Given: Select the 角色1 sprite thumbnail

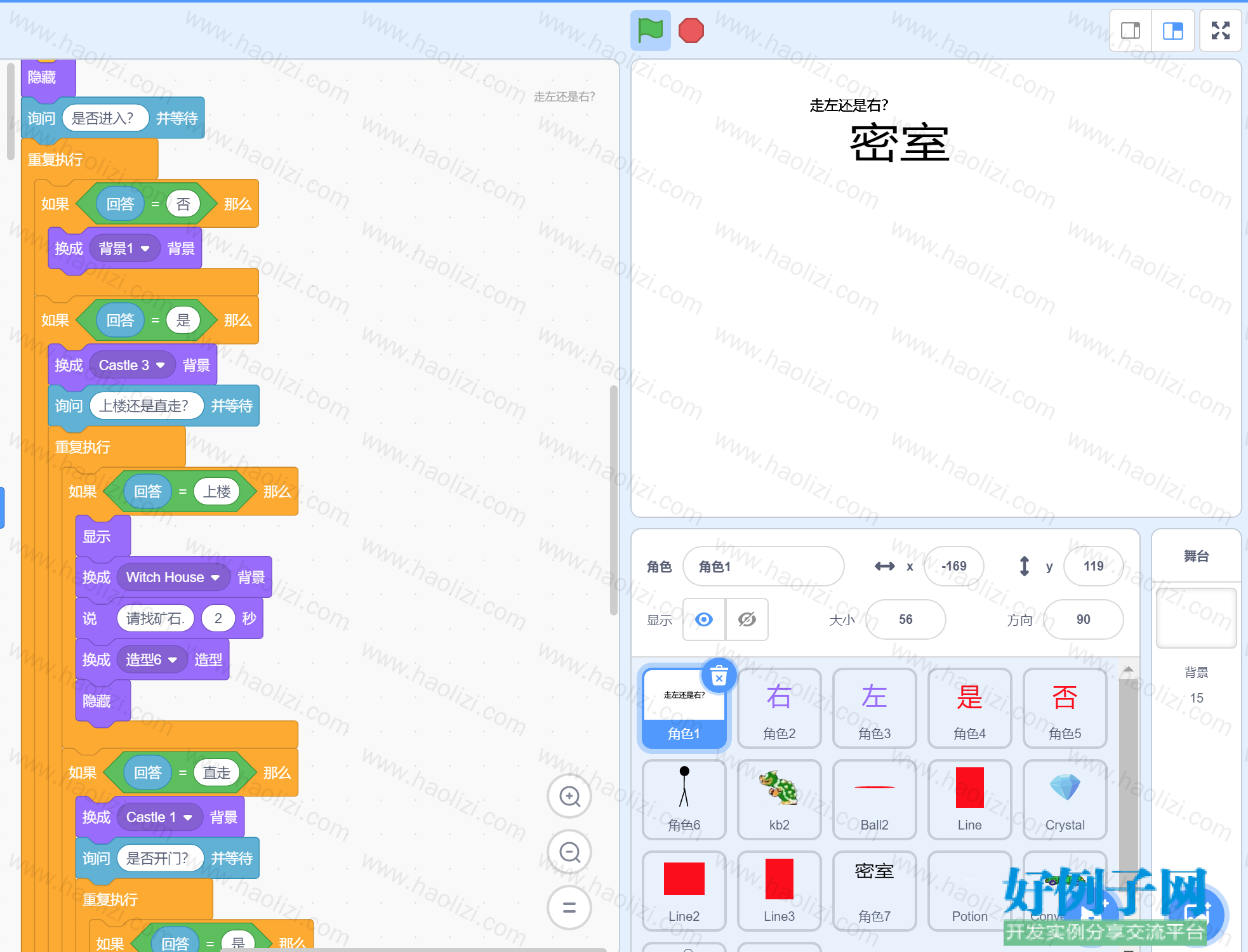Looking at the screenshot, I should (684, 708).
